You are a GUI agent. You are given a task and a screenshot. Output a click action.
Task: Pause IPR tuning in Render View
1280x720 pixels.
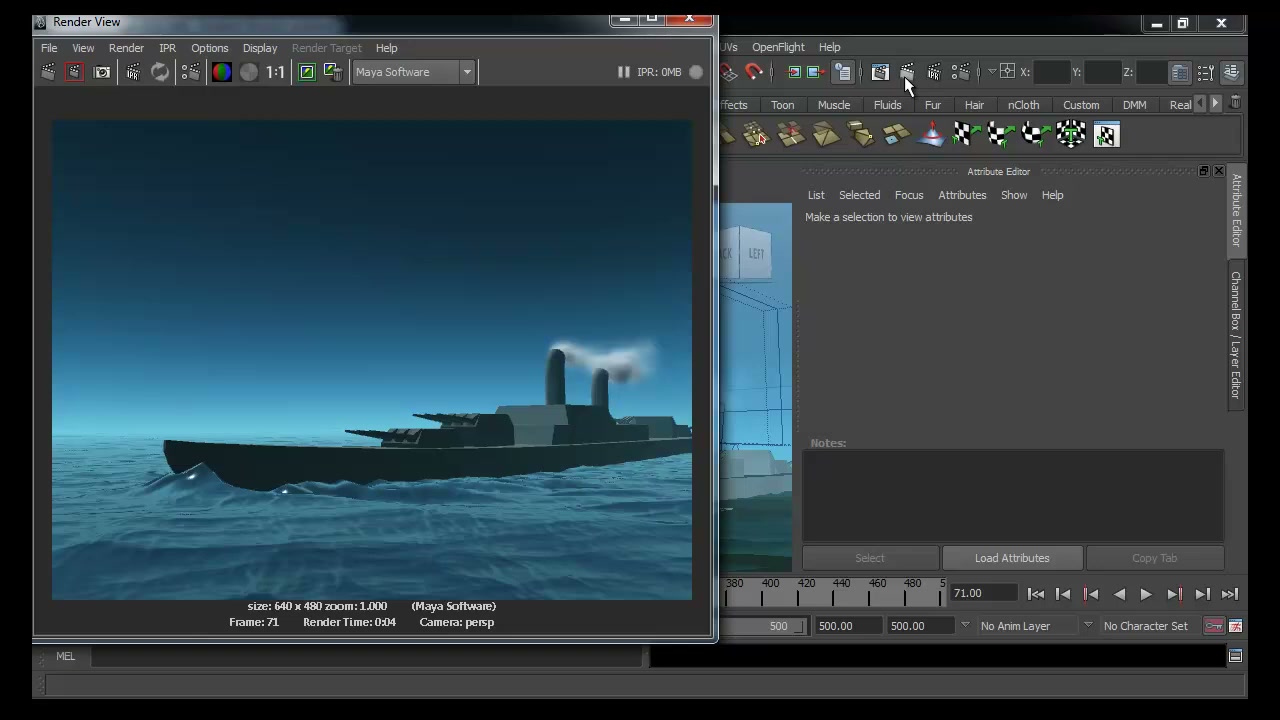click(x=623, y=72)
